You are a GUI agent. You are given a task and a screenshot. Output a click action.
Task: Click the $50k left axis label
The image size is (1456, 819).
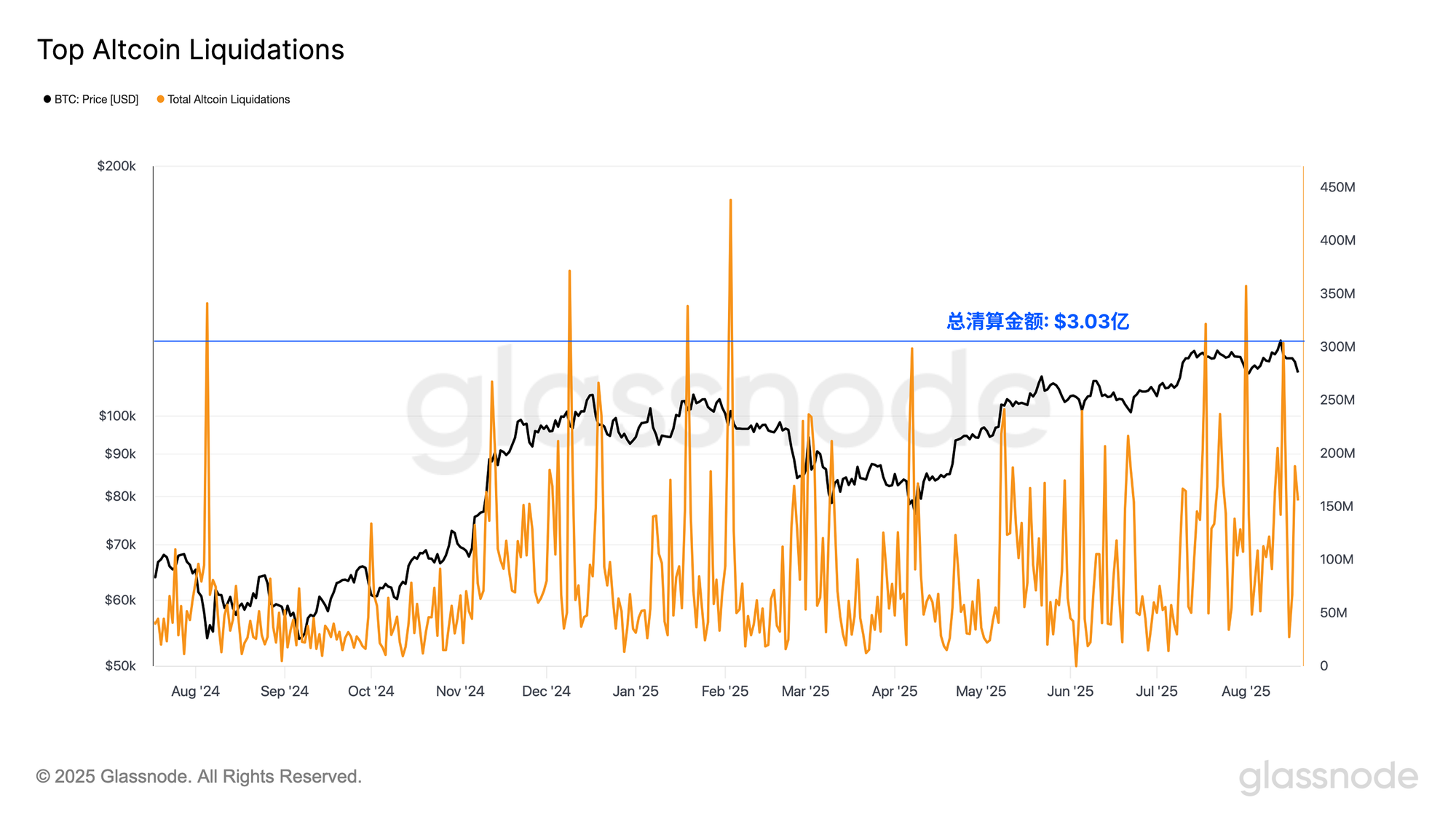click(120, 666)
